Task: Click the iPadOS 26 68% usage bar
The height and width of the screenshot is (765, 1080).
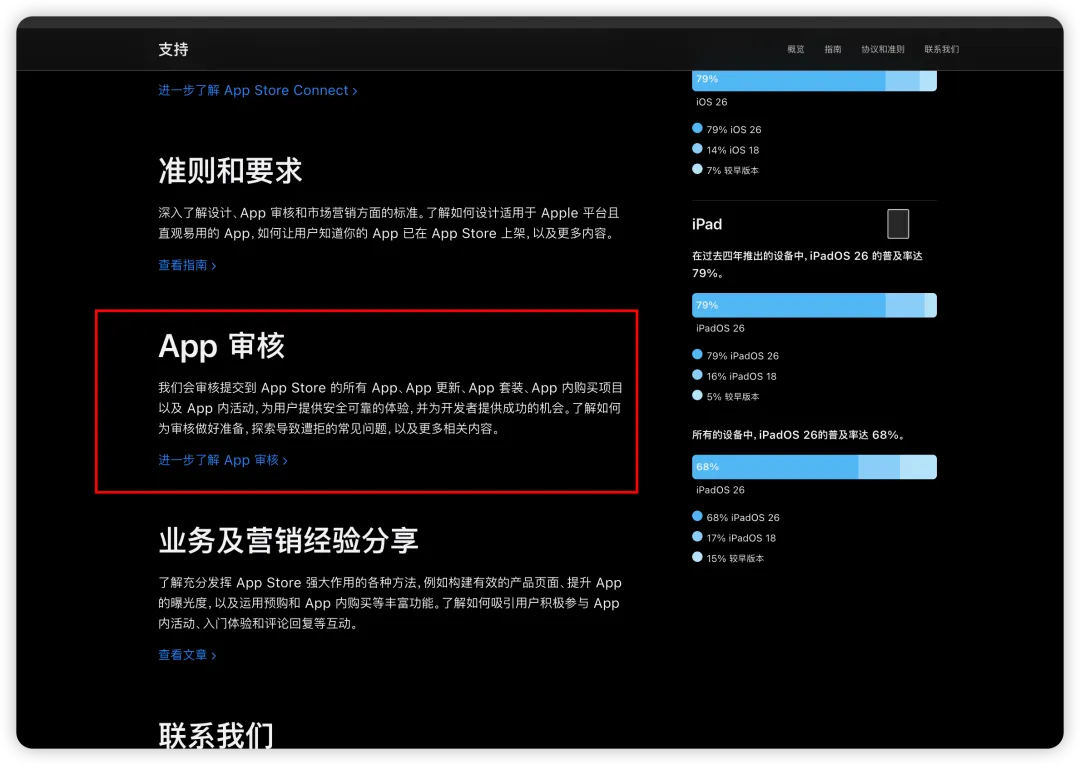Action: (814, 467)
